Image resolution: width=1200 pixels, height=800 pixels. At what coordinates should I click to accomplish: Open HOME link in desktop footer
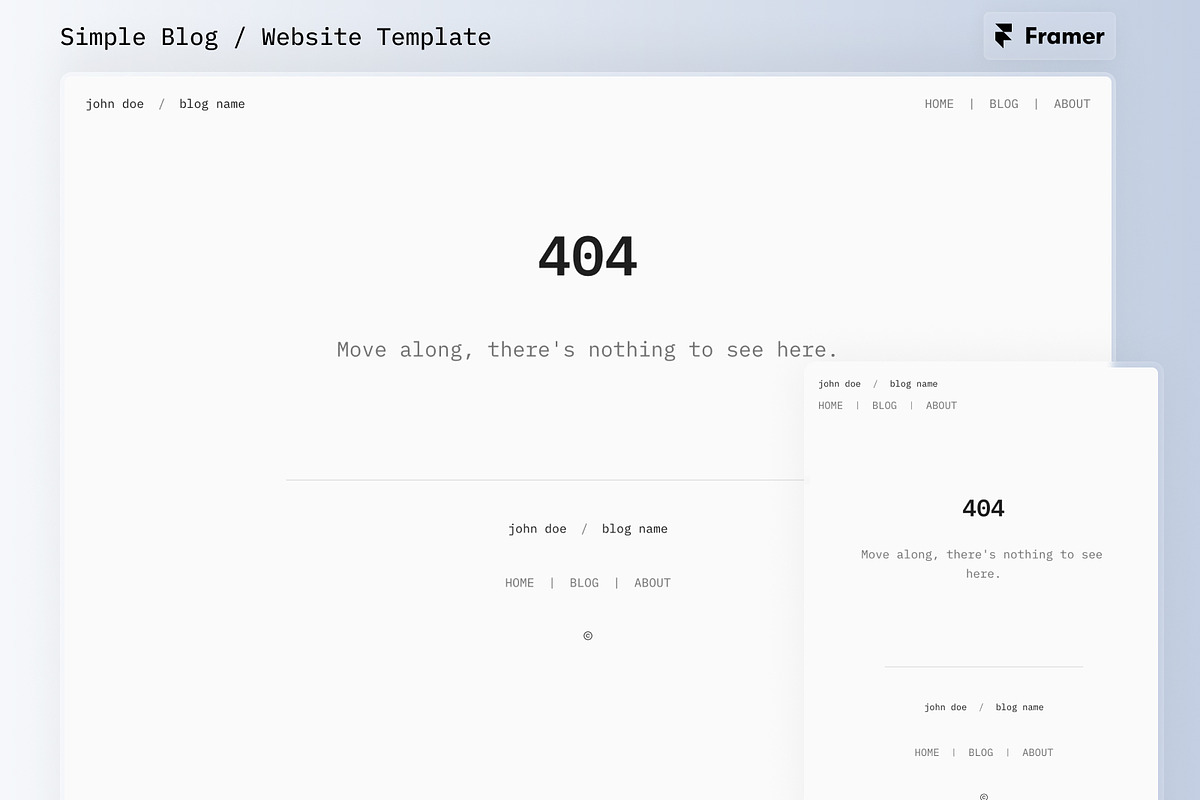pyautogui.click(x=520, y=583)
